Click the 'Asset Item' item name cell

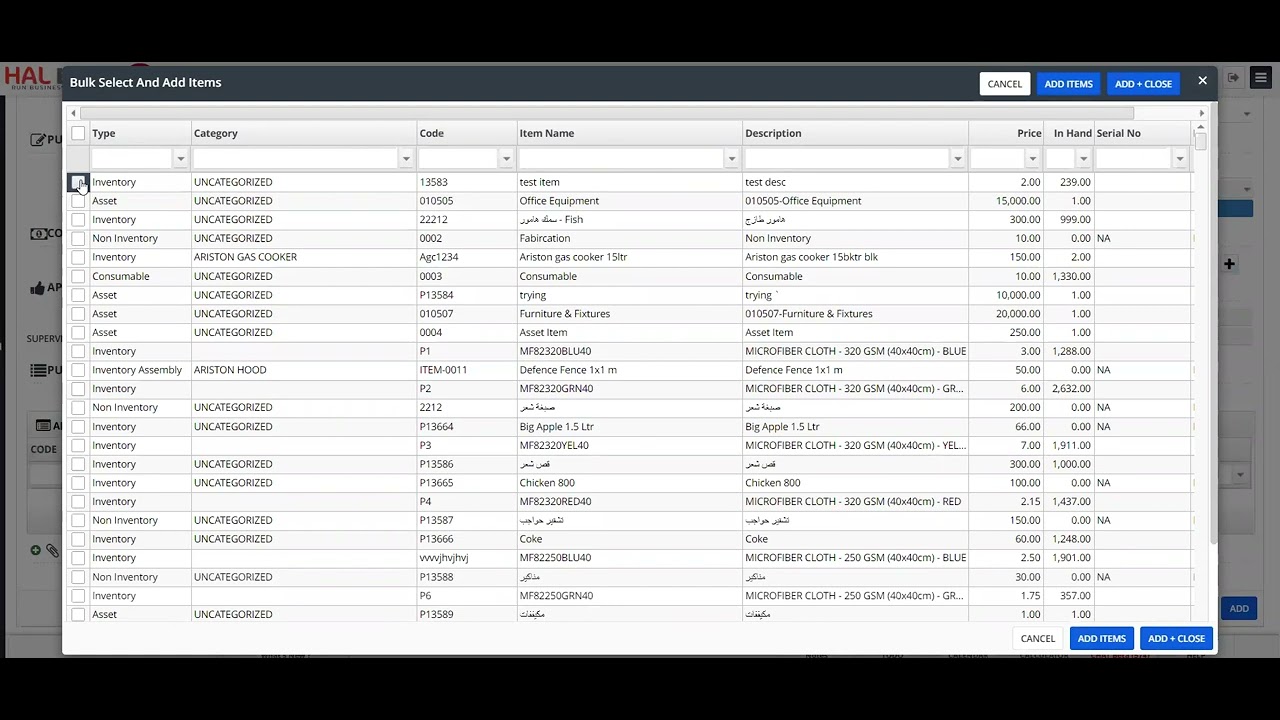630,333
